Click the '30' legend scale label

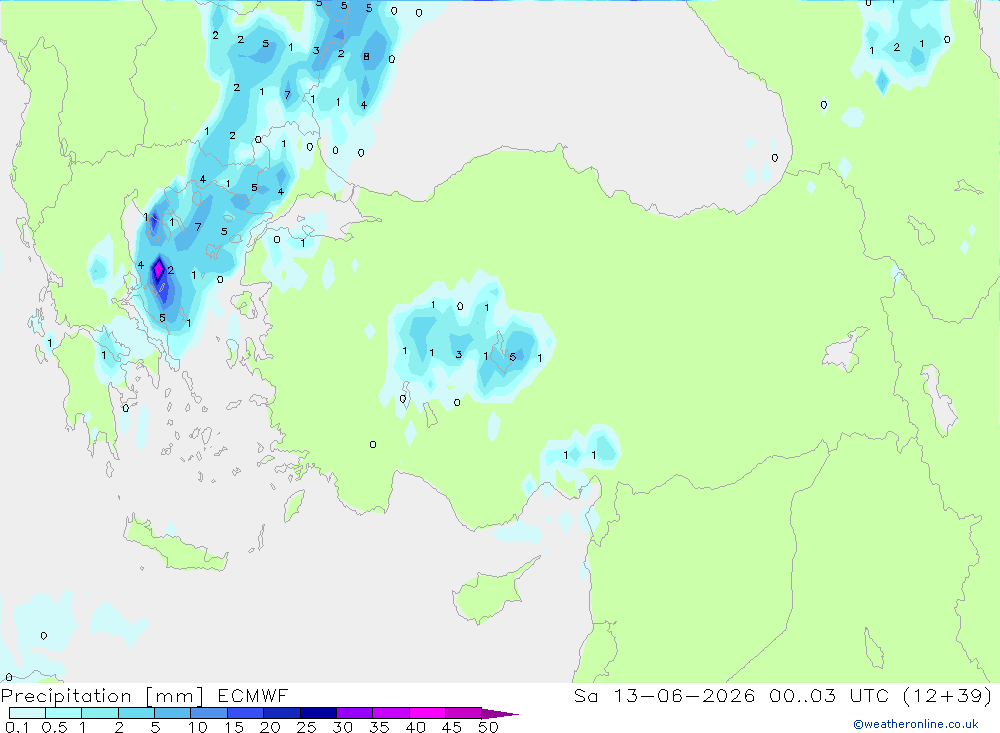pyautogui.click(x=343, y=727)
